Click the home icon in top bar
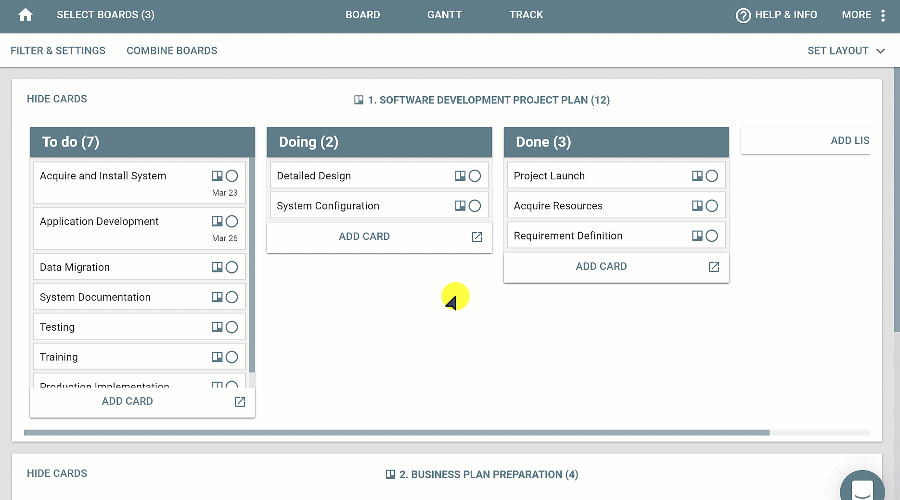 pos(26,15)
